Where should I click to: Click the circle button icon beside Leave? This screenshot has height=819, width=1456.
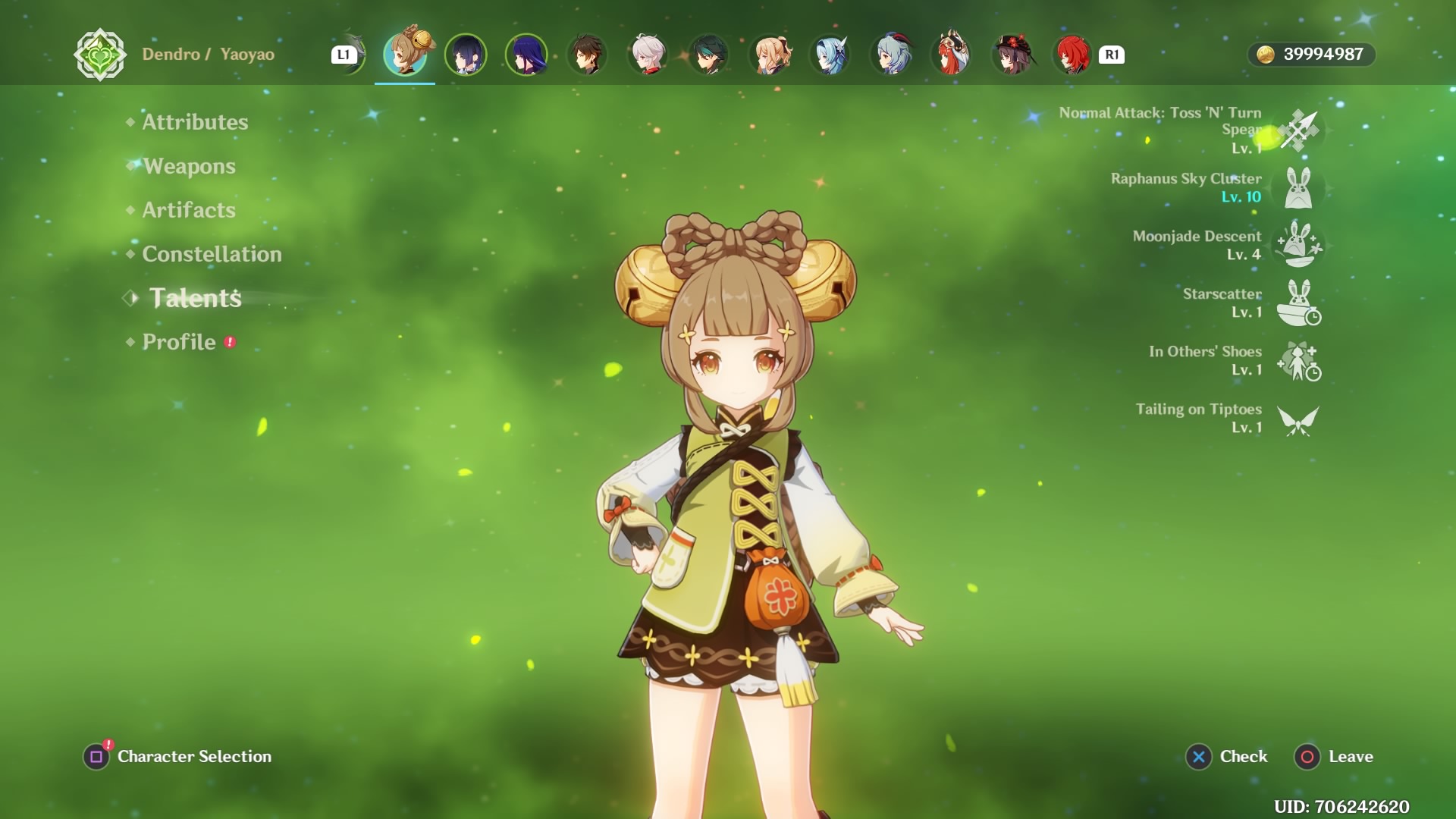1307,756
